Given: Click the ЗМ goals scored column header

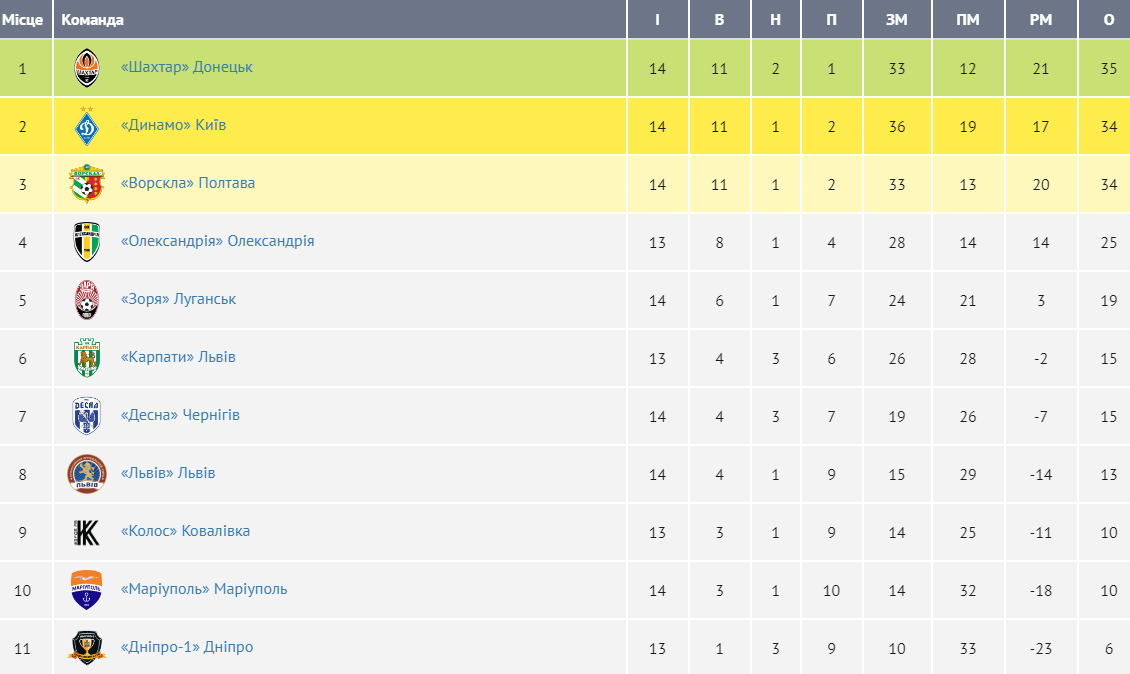Looking at the screenshot, I should pyautogui.click(x=896, y=20).
